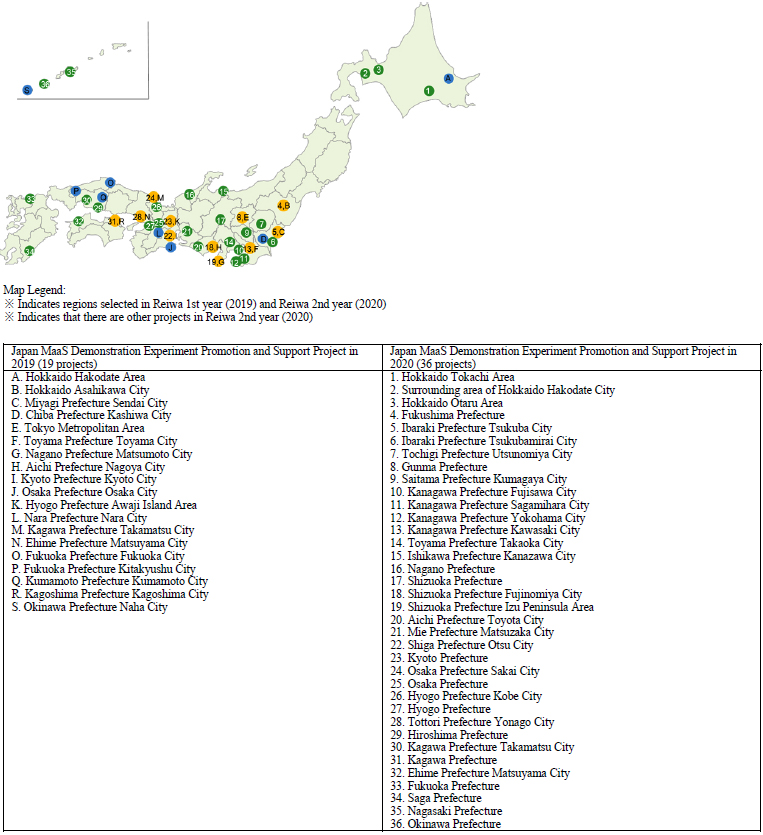The width and height of the screenshot is (763, 835).
Task: Click '36. Okinawa Prefecture' list entry
Action: click(445, 824)
